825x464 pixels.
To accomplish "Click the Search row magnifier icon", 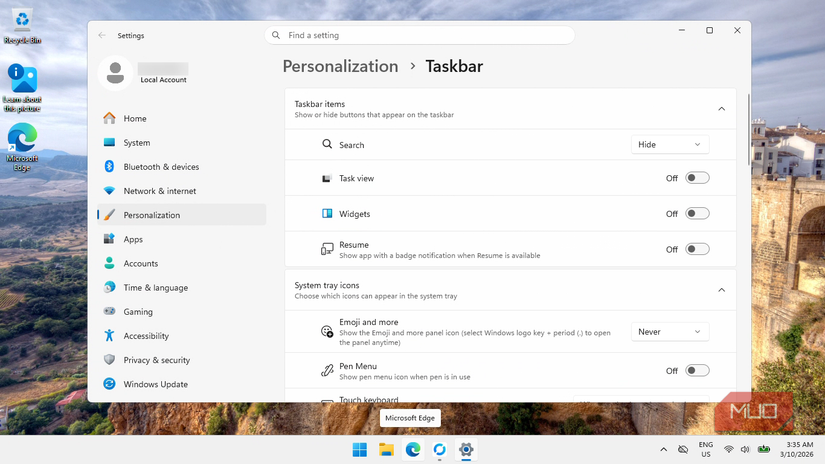I will pyautogui.click(x=327, y=144).
